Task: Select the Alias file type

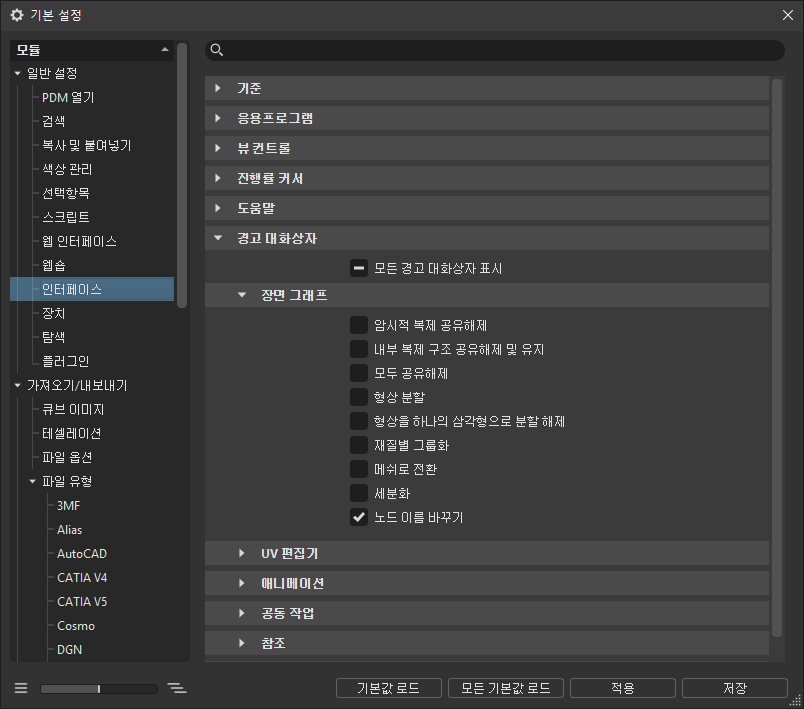Action: pyautogui.click(x=69, y=530)
